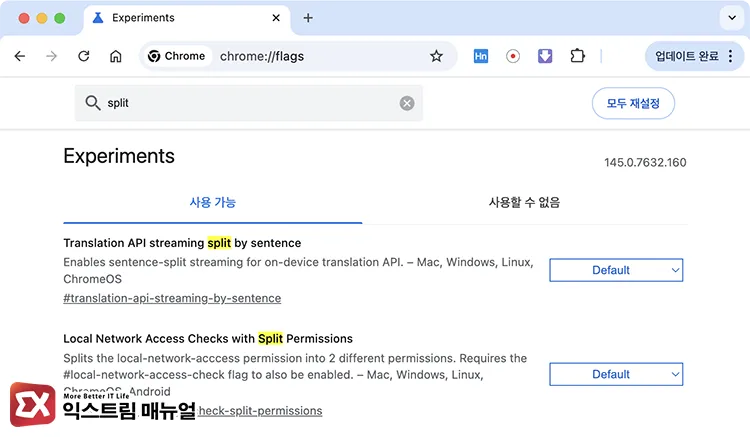This screenshot has height=437, width=750.
Task: Click Local Network Access Checks title
Action: click(208, 339)
